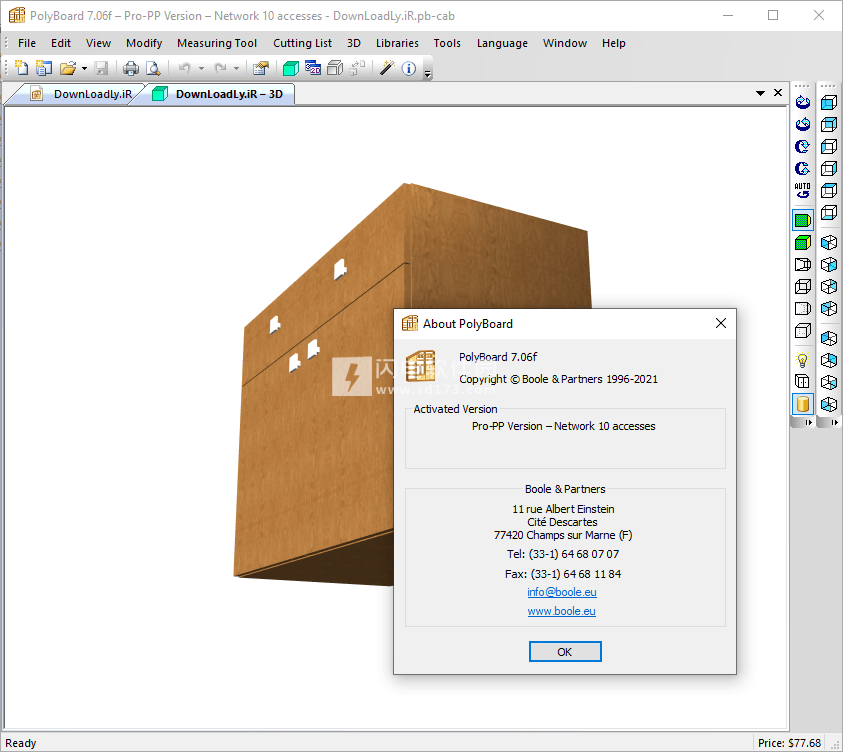Screen dimensions: 843x752
Task: Click the wireframe double-cube icon
Action: point(803,287)
